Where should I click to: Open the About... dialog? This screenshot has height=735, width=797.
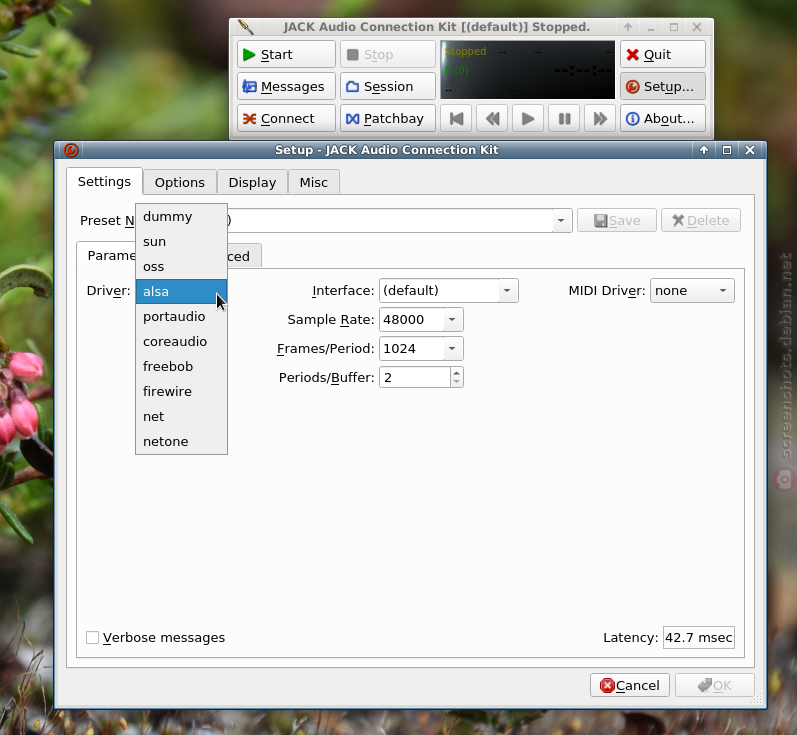click(663, 118)
